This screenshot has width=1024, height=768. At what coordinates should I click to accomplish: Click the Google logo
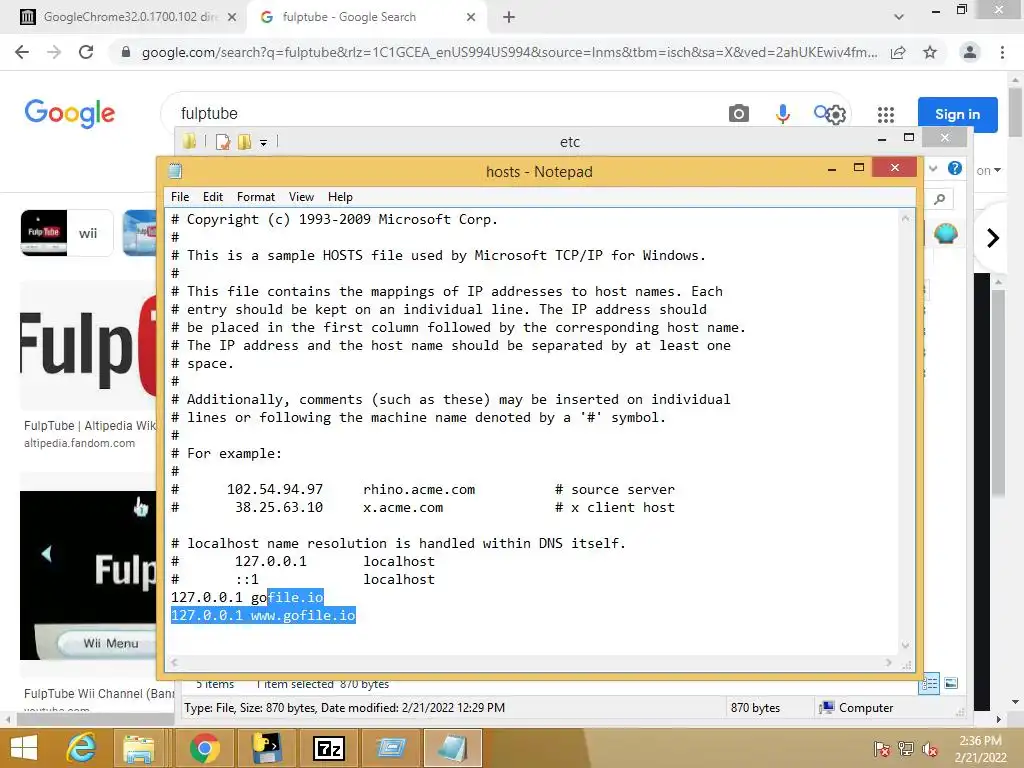(x=70, y=114)
